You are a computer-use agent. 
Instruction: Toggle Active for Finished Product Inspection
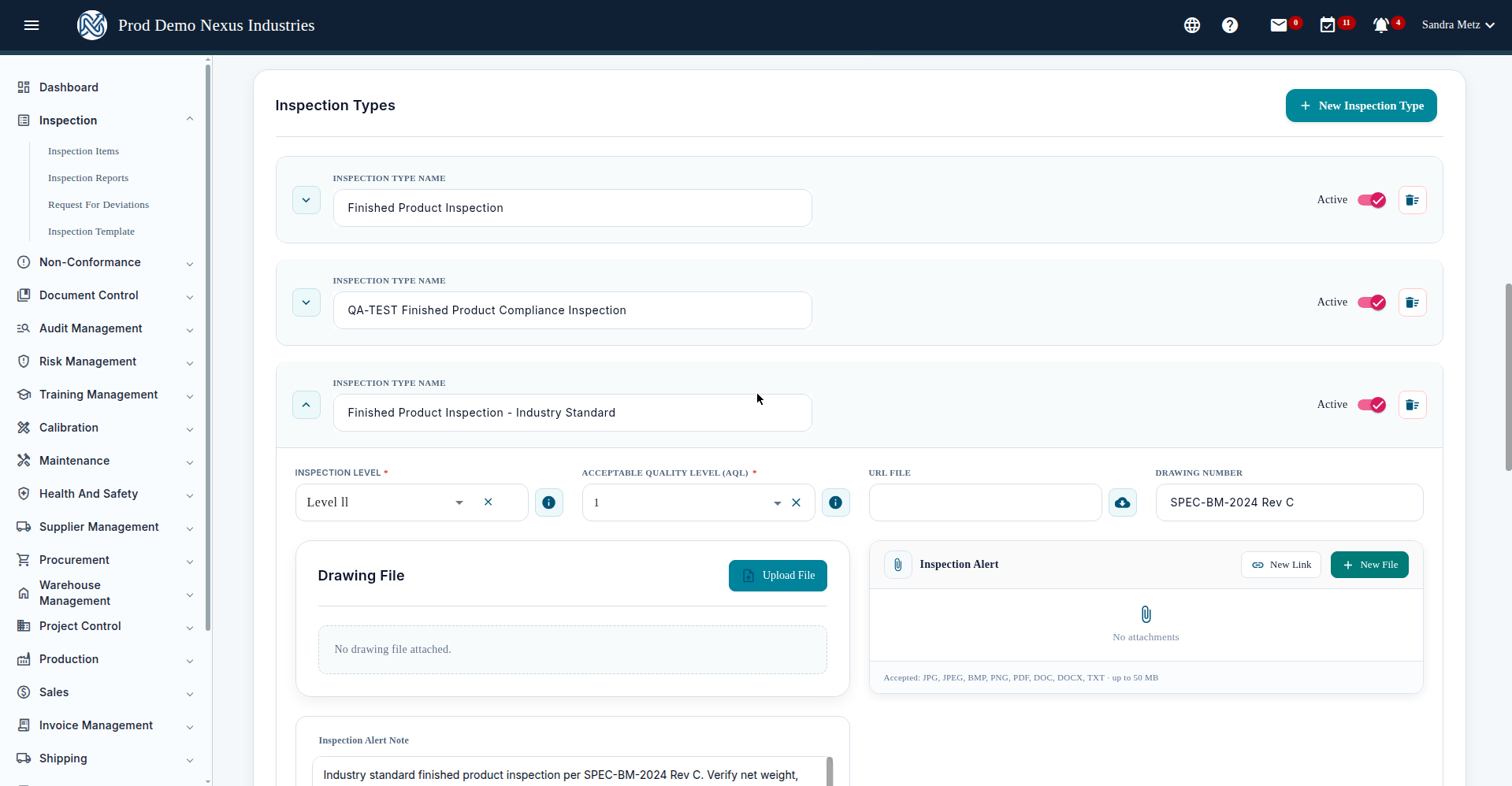pos(1372,200)
